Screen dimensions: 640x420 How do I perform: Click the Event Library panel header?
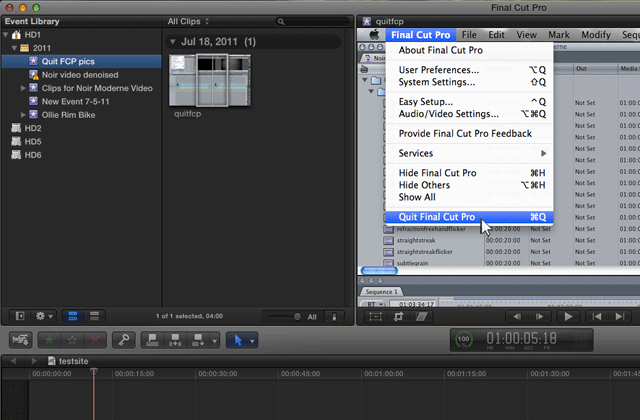[x=32, y=21]
